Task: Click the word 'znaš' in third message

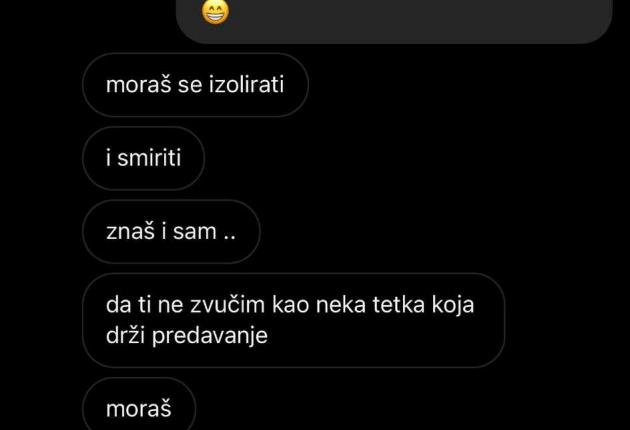Action: (x=130, y=231)
